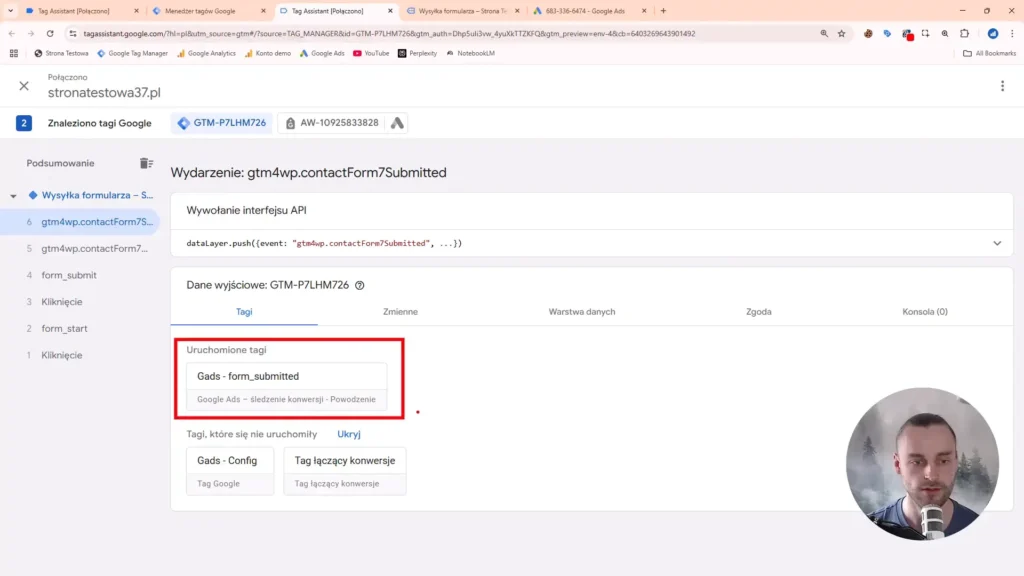Image resolution: width=1024 pixels, height=576 pixels.
Task: Click the address bar URL field
Action: (389, 33)
